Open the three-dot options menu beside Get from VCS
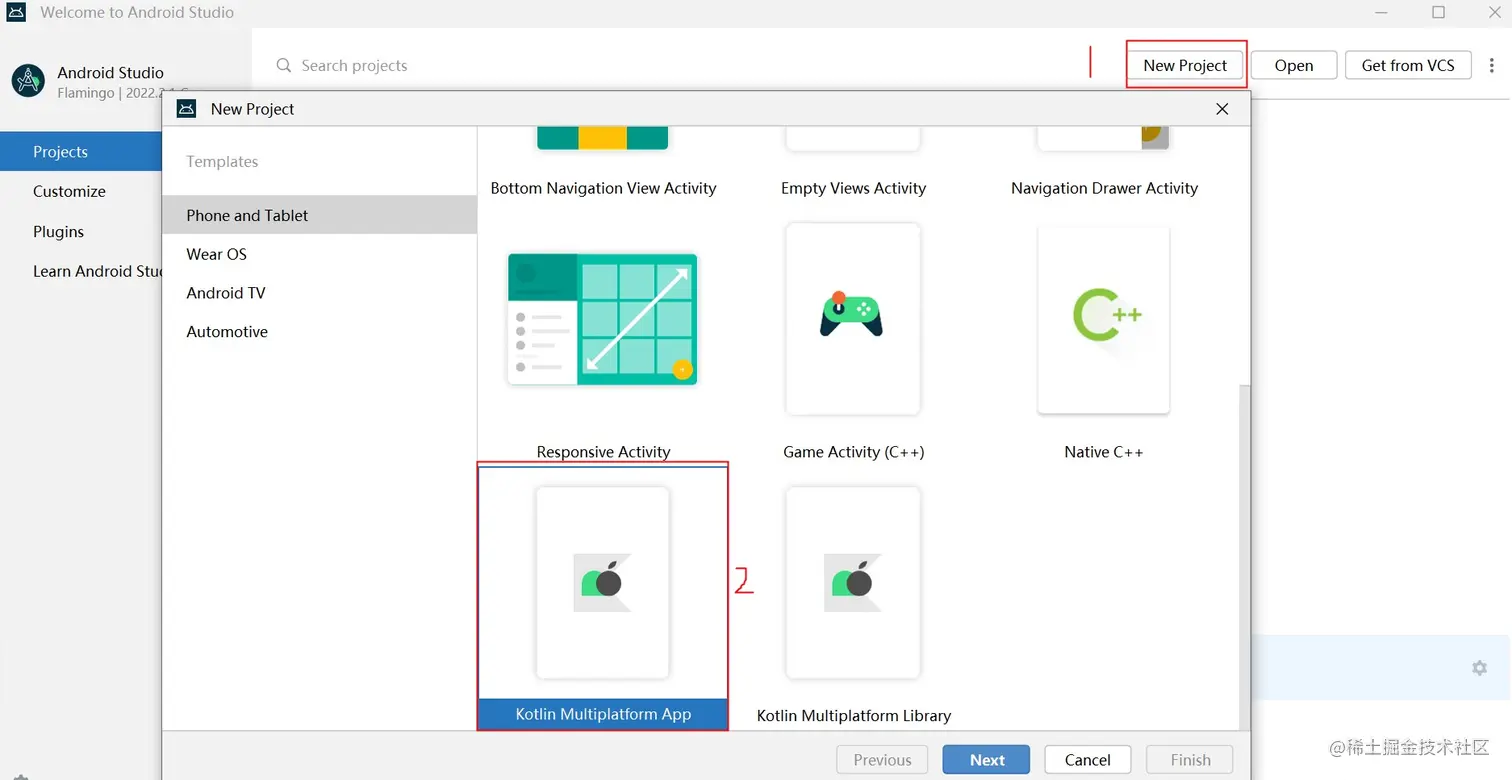Viewport: 1512px width, 780px height. pyautogui.click(x=1492, y=66)
